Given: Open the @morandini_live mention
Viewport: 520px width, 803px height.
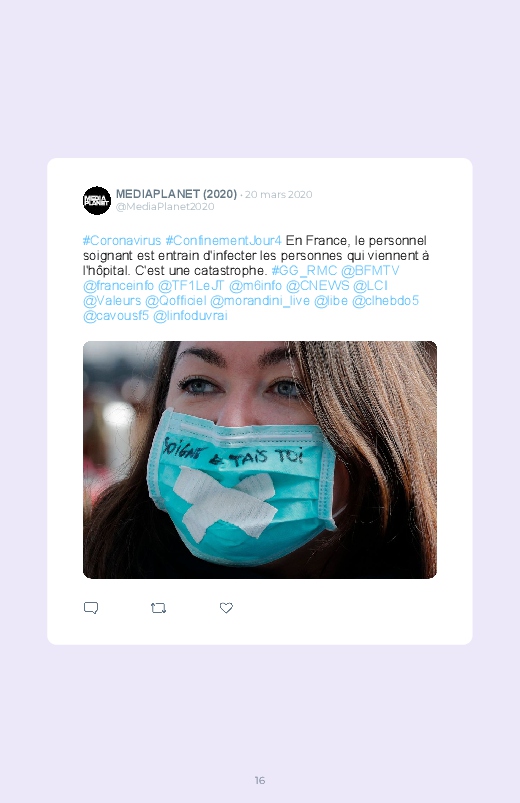Looking at the screenshot, I should point(260,301).
